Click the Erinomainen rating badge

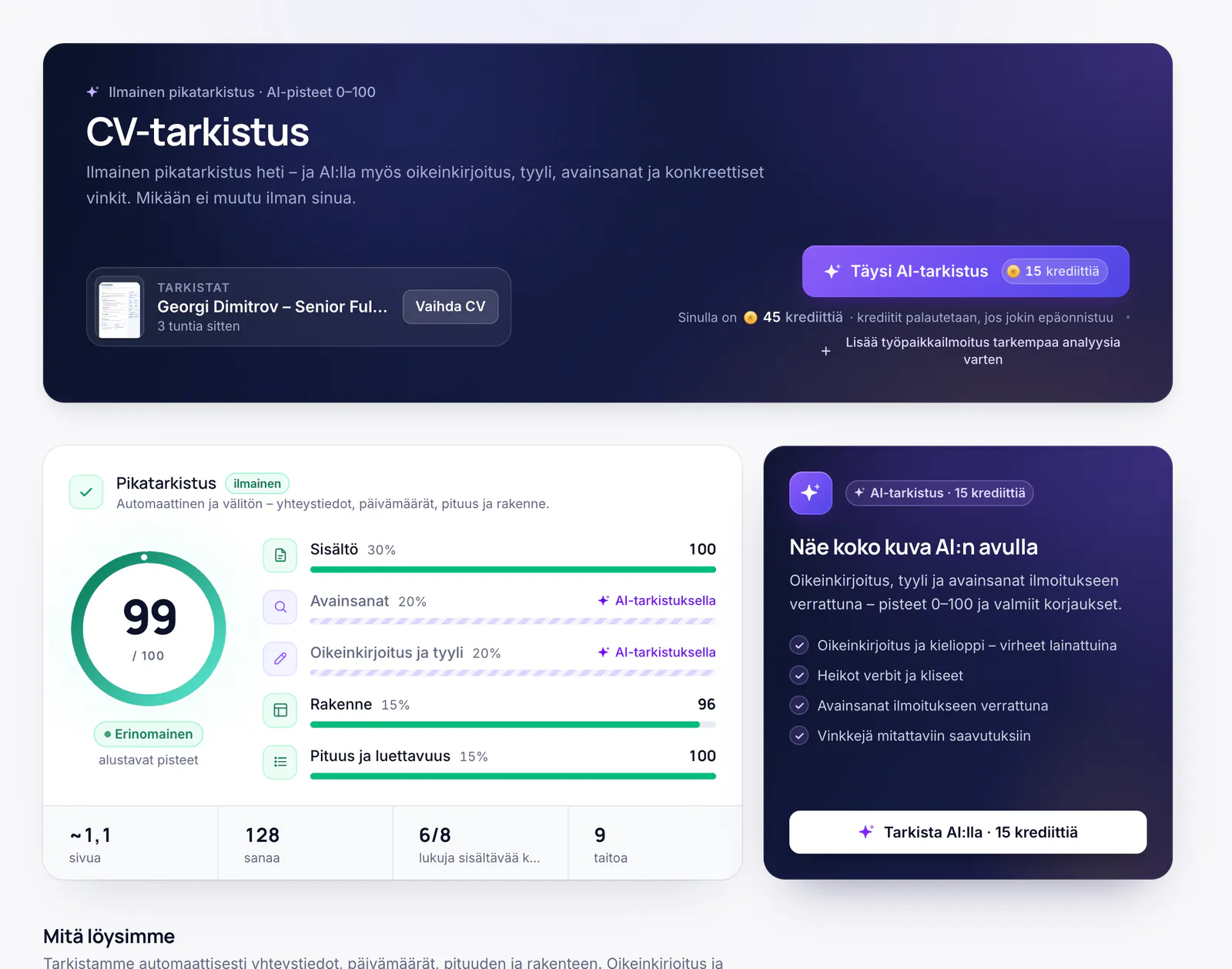click(149, 734)
